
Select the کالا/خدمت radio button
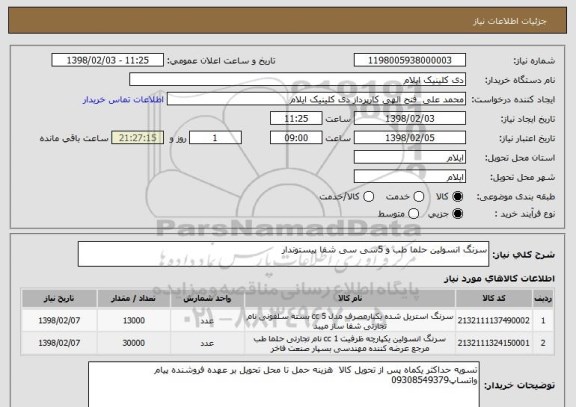pyautogui.click(x=368, y=197)
